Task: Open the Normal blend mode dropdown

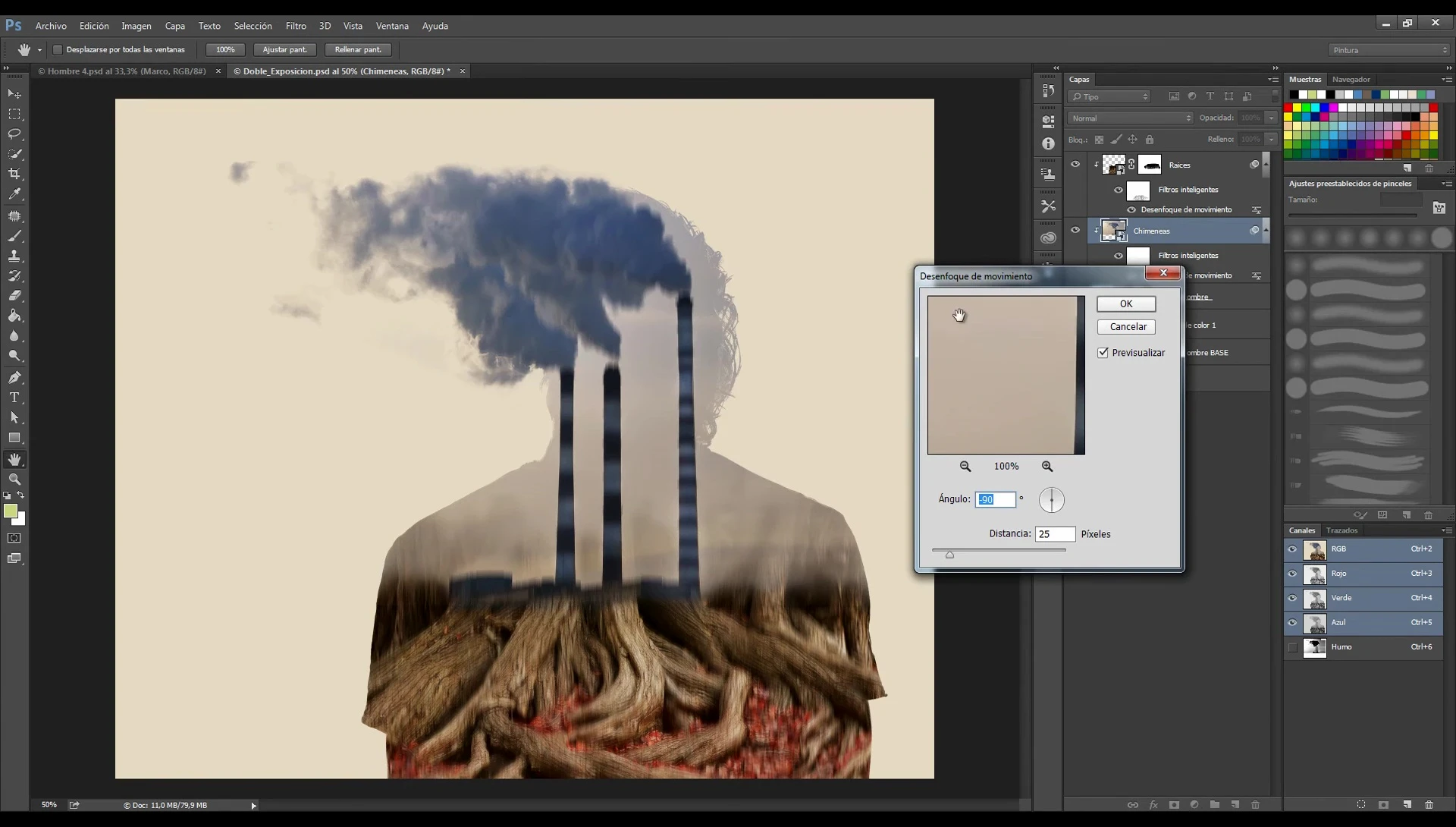Action: coord(1131,118)
